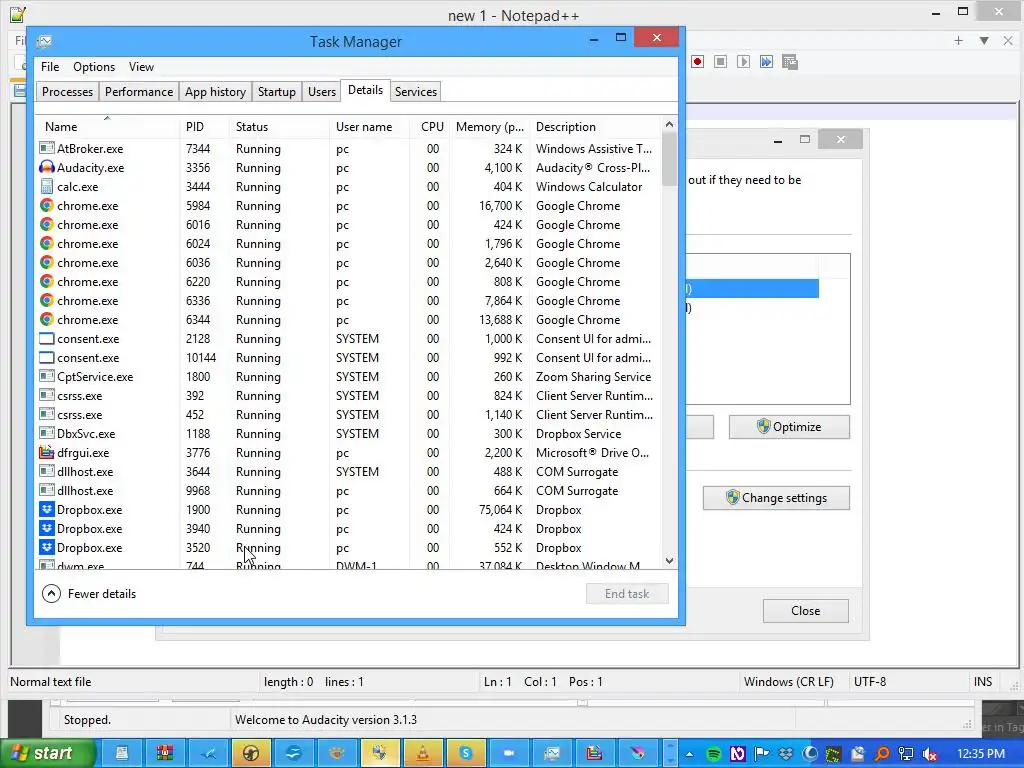Sort by the Description column header
This screenshot has width=1024, height=768.
(594, 127)
